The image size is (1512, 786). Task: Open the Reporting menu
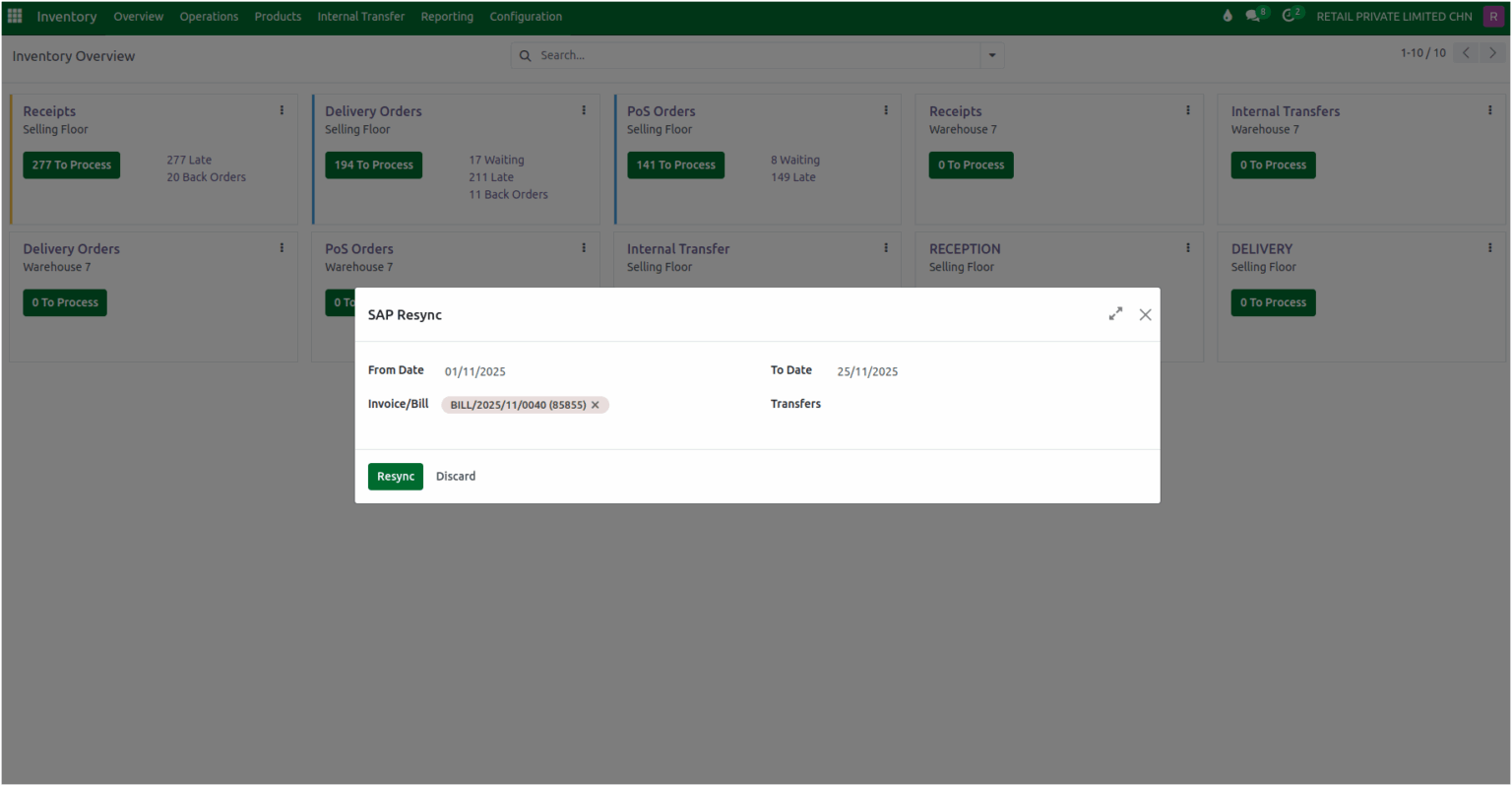tap(447, 17)
